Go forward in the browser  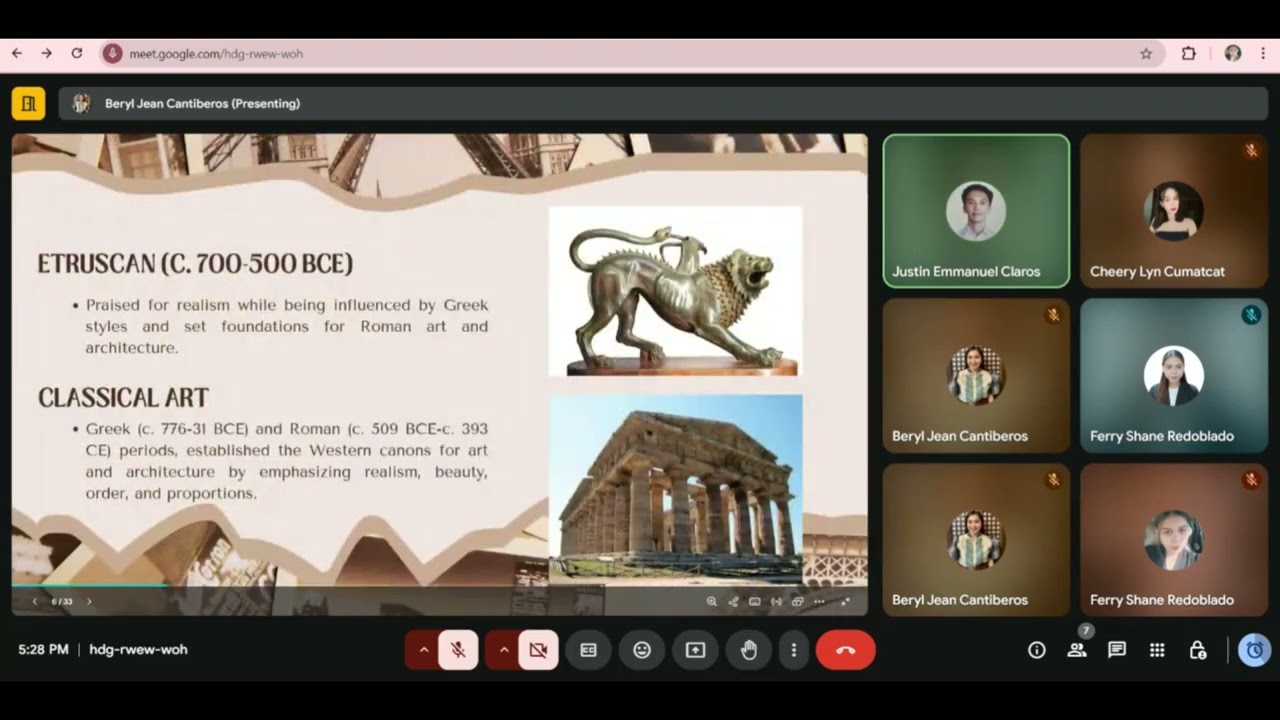point(46,53)
